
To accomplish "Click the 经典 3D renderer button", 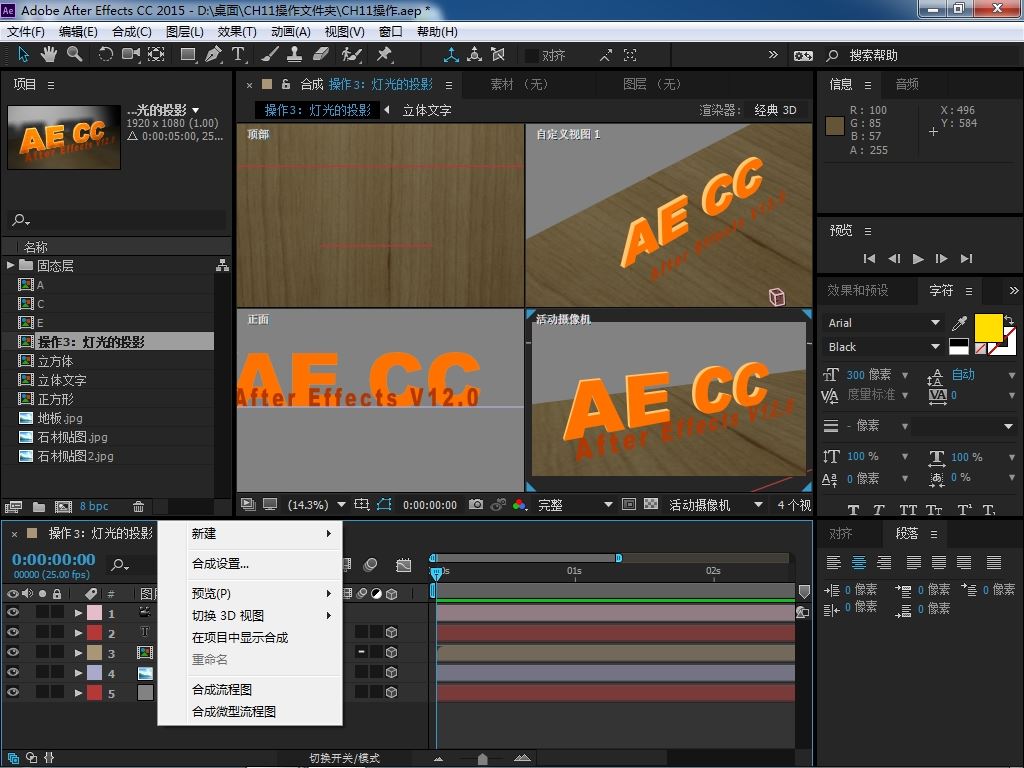I will coord(775,110).
